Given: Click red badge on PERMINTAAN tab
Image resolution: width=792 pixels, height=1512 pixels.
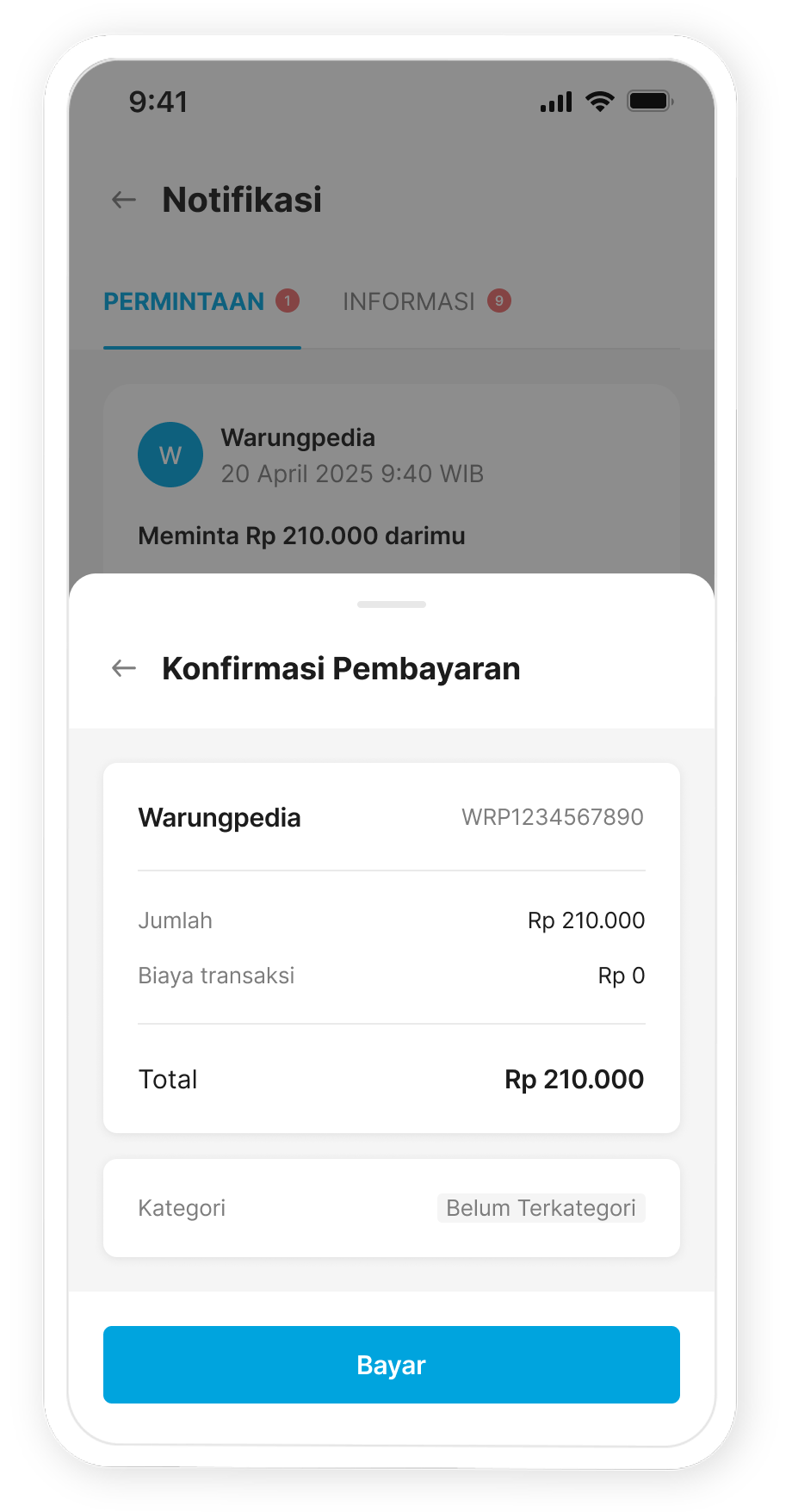Looking at the screenshot, I should click(288, 301).
